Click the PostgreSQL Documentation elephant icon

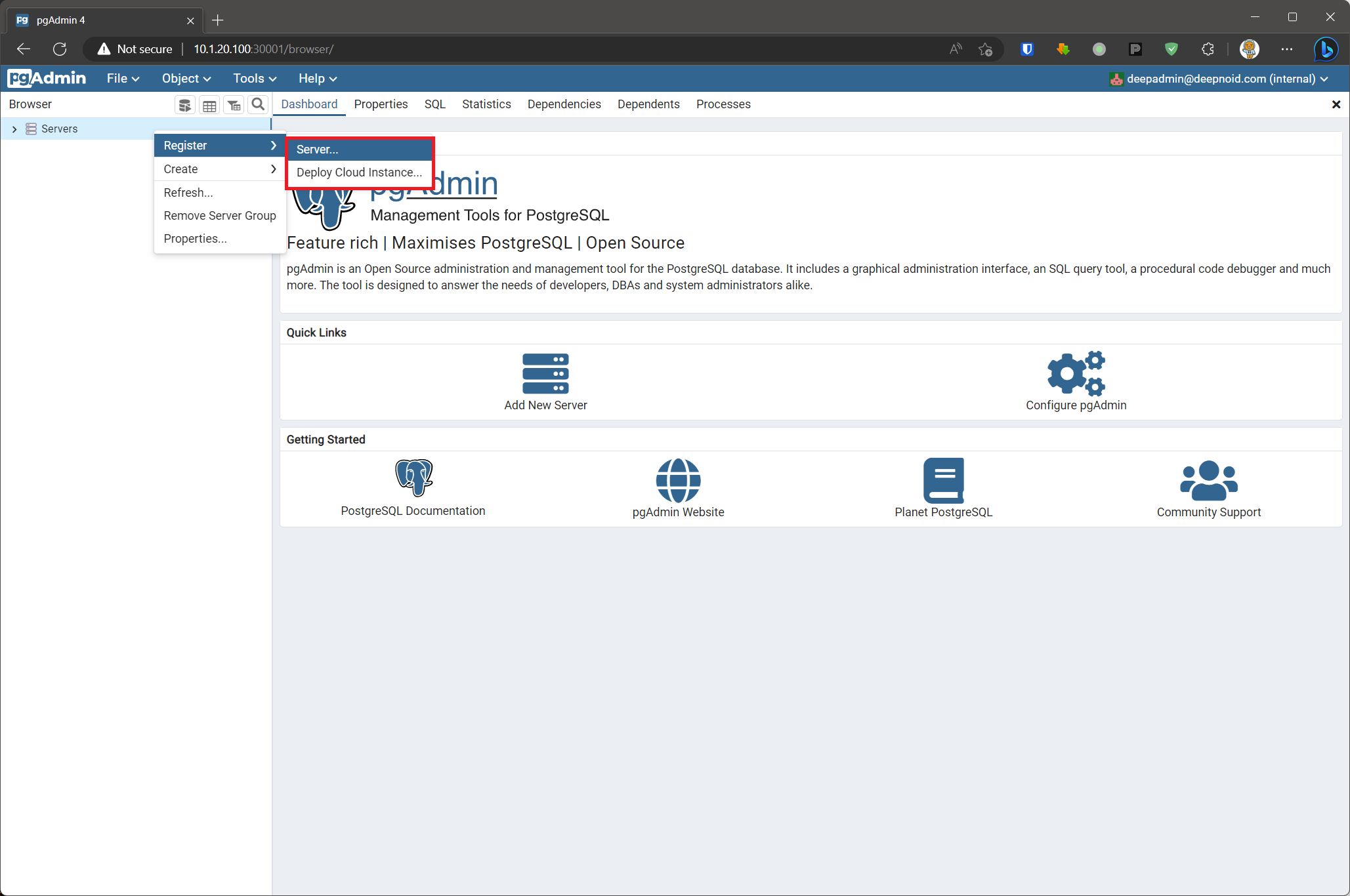click(413, 478)
